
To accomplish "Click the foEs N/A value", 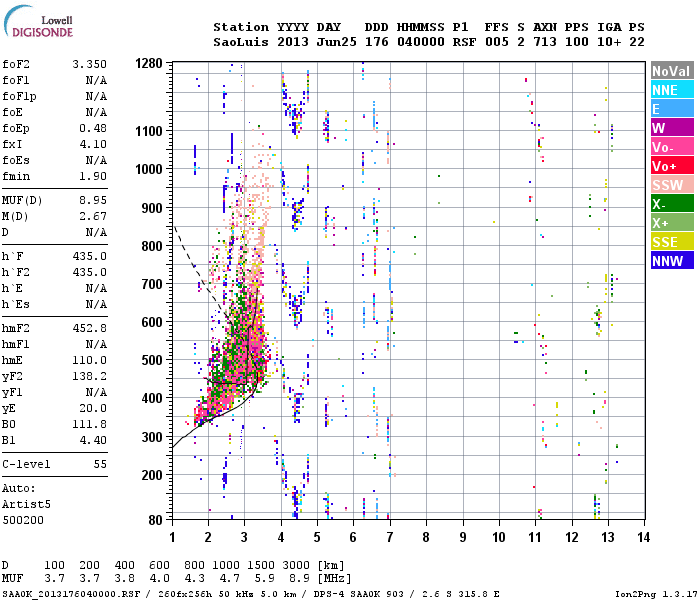I will click(96, 160).
